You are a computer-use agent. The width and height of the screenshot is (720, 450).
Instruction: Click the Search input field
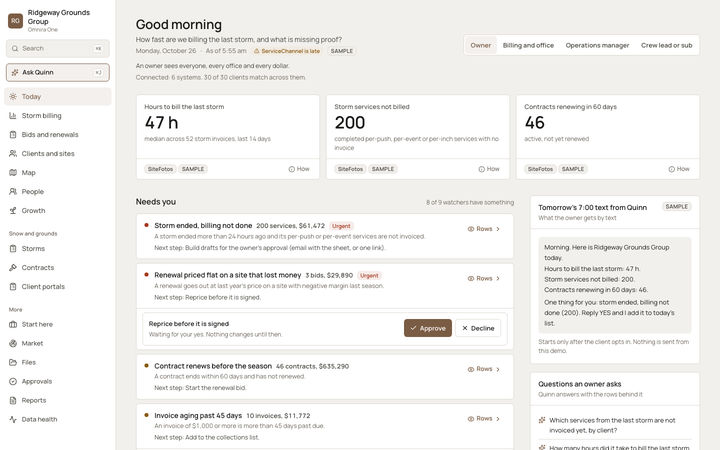click(58, 48)
